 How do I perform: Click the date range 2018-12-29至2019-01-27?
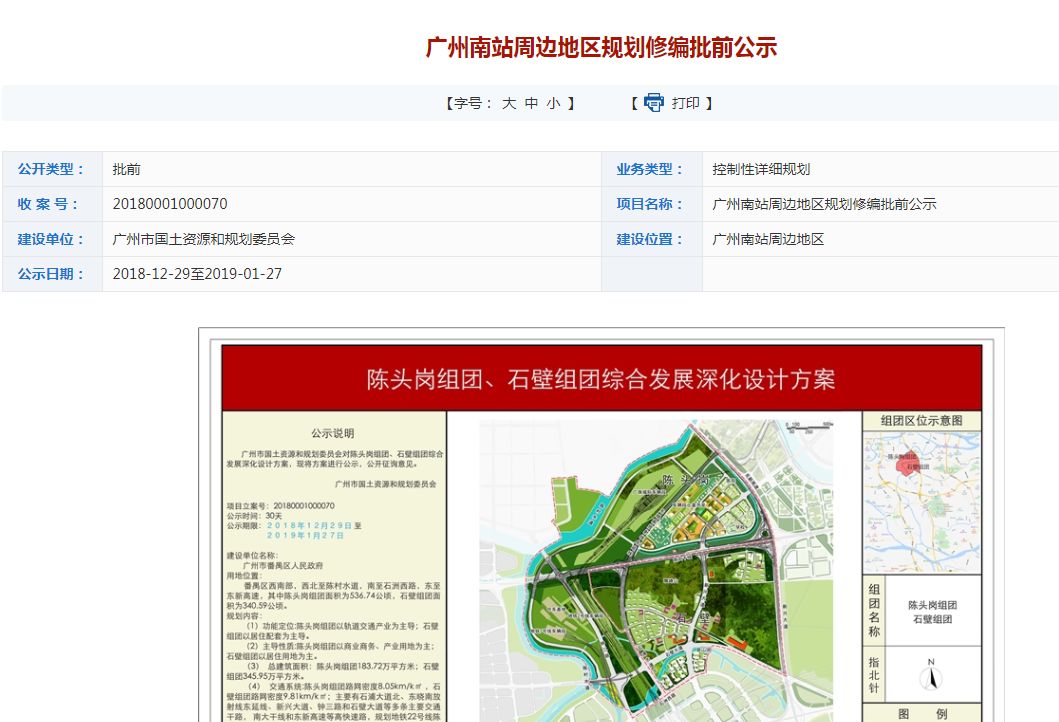pyautogui.click(x=198, y=274)
